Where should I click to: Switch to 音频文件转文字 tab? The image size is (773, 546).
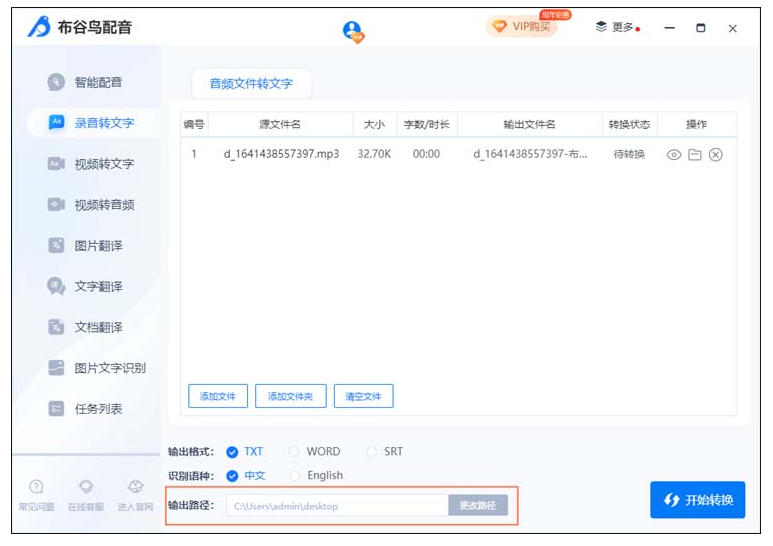tap(251, 84)
